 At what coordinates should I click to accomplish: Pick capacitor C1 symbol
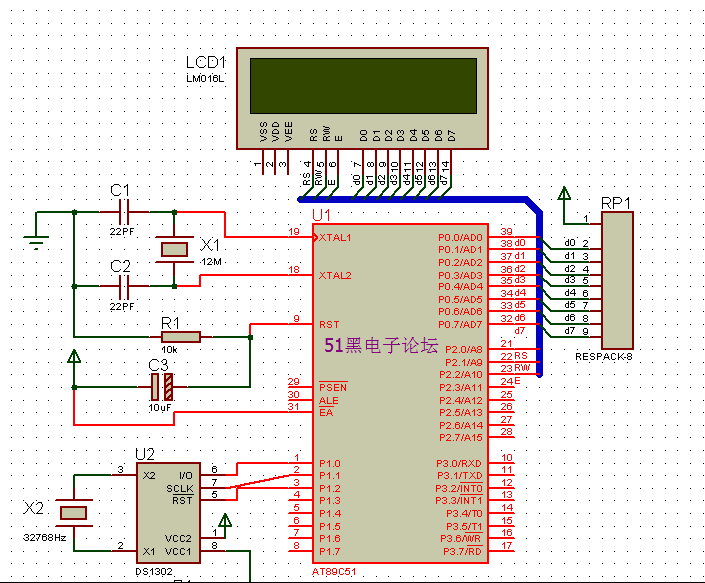tap(125, 212)
